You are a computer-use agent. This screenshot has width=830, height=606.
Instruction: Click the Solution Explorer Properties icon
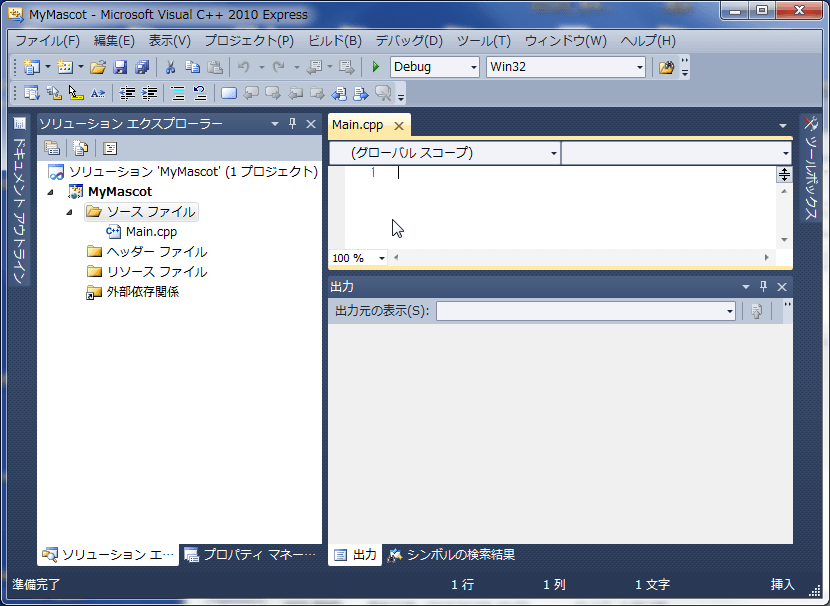52,148
